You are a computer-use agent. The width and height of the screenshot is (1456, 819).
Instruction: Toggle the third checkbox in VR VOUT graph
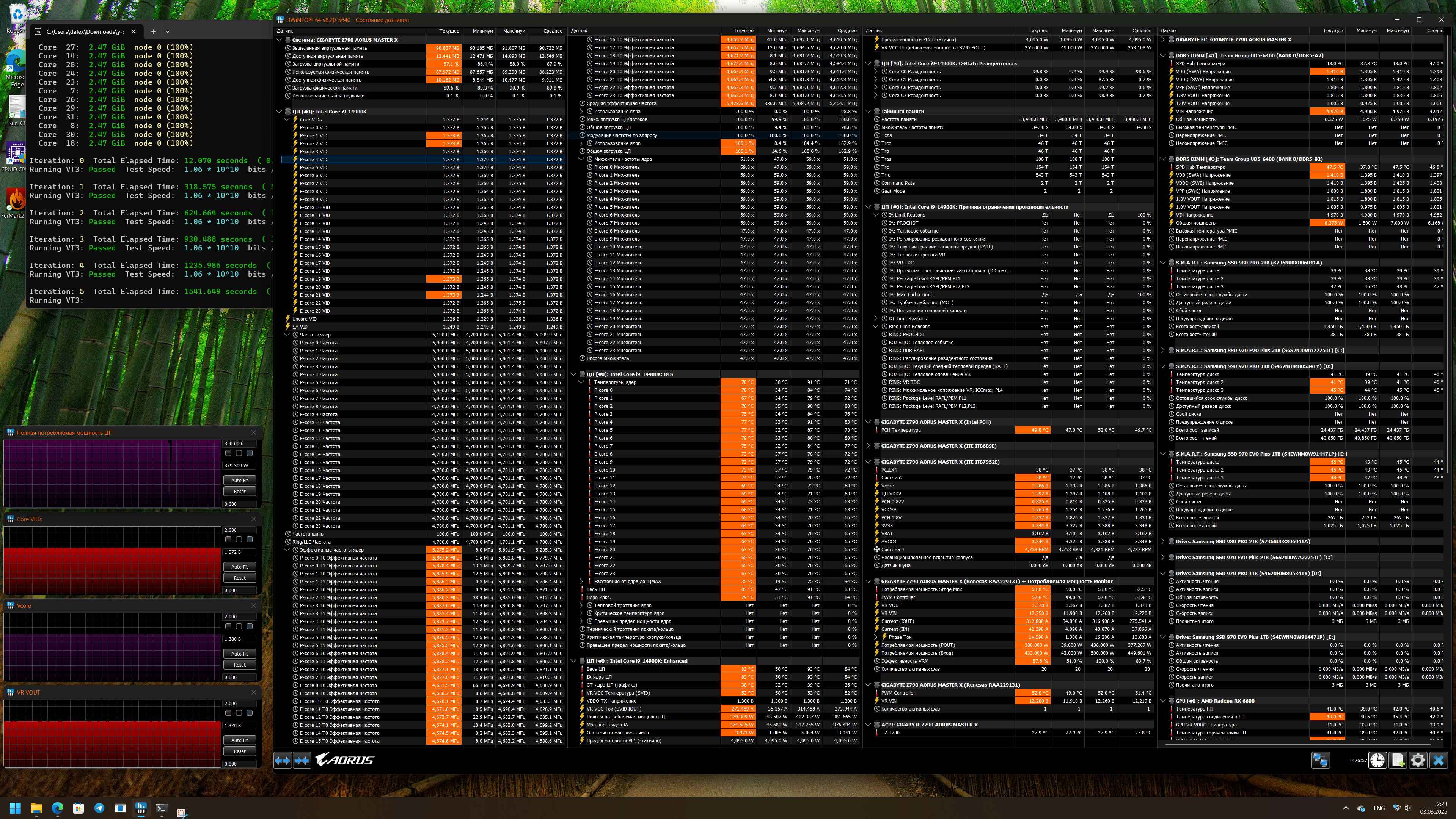coord(249,713)
